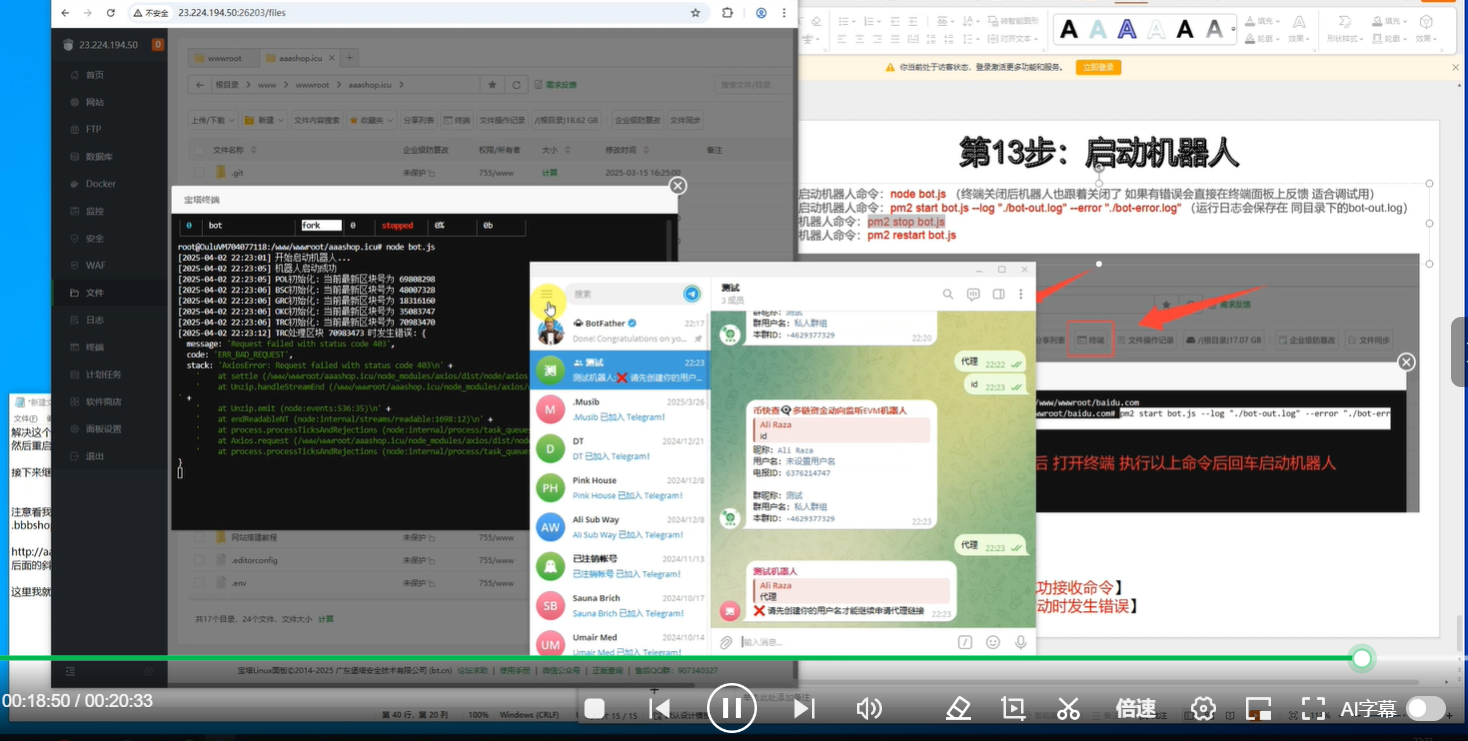
Task: Open video player settings gear
Action: pos(1203,709)
